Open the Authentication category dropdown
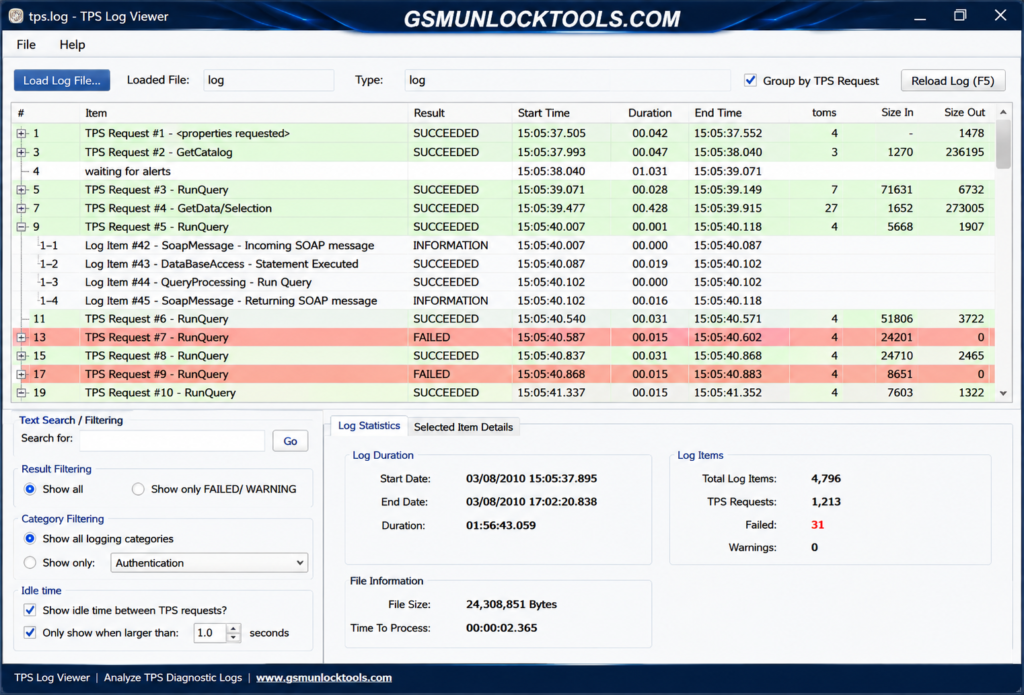This screenshot has width=1024, height=695. 209,562
